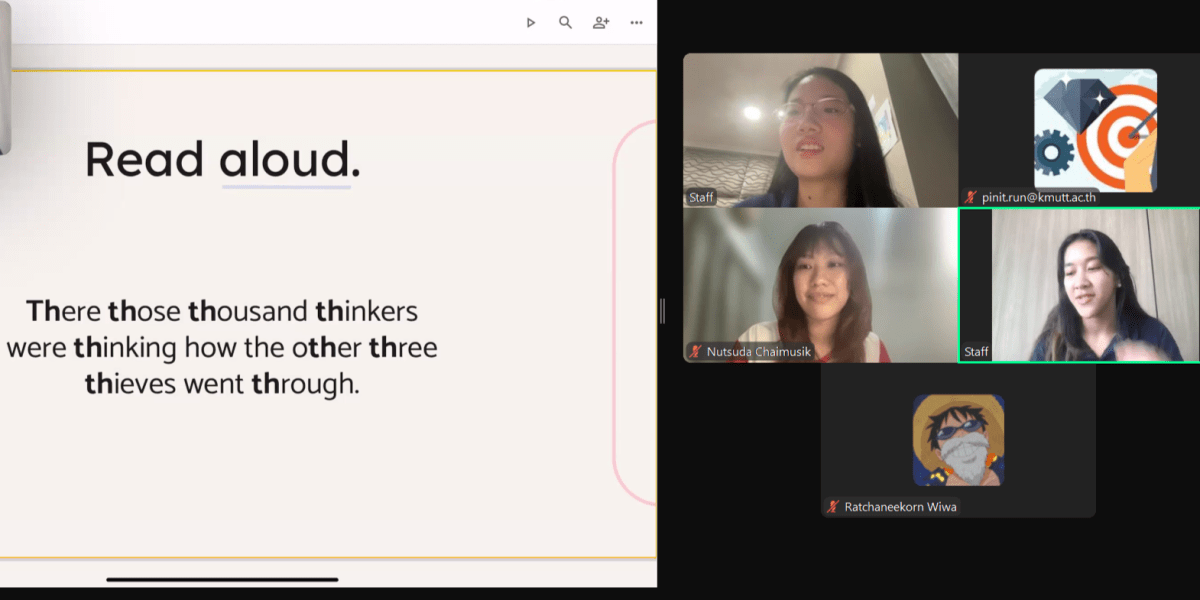Click muted mic icon beside pinit.run@kmutt.ac.th
Image resolution: width=1200 pixels, height=600 pixels.
click(x=970, y=198)
